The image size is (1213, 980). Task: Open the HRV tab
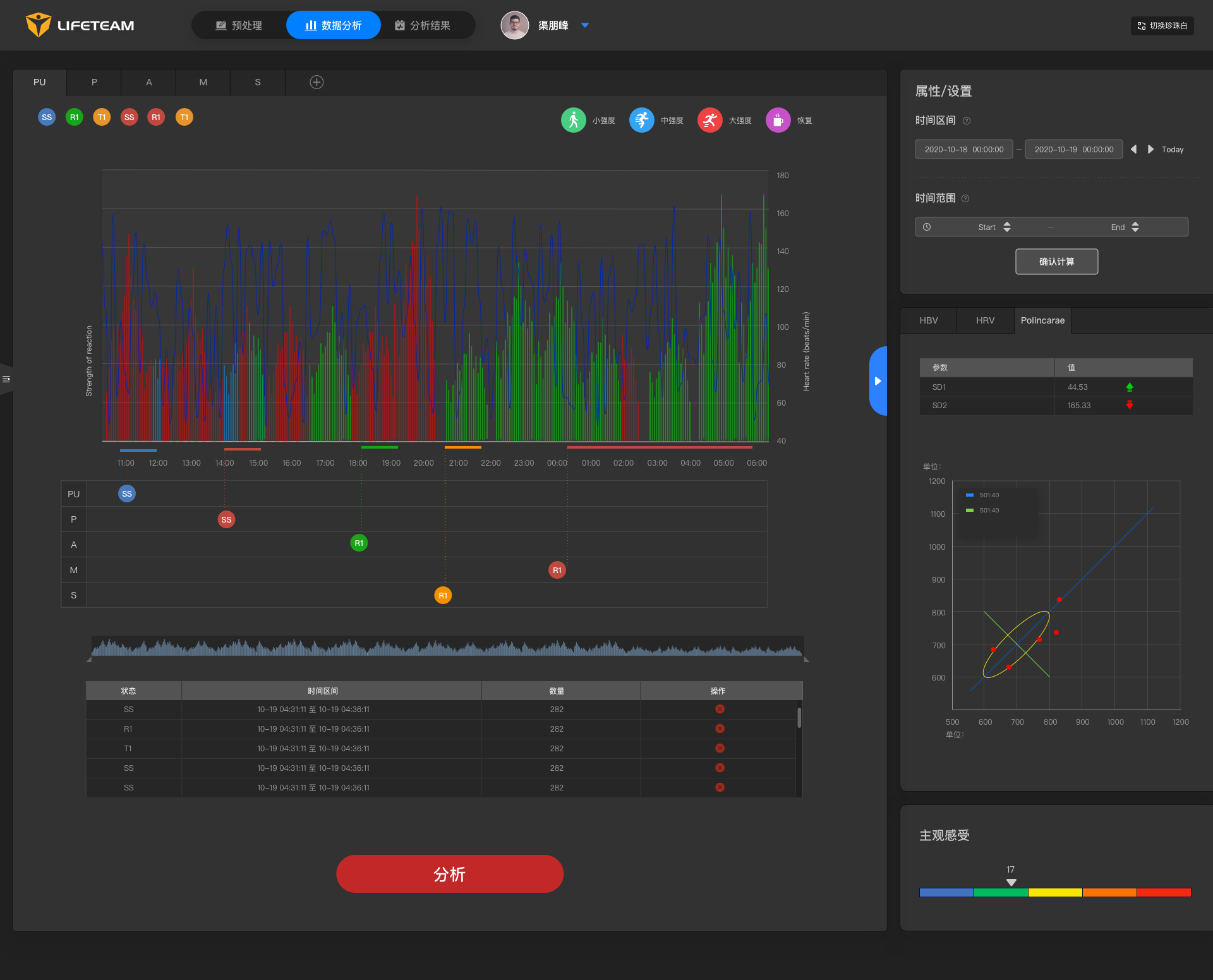coord(985,320)
